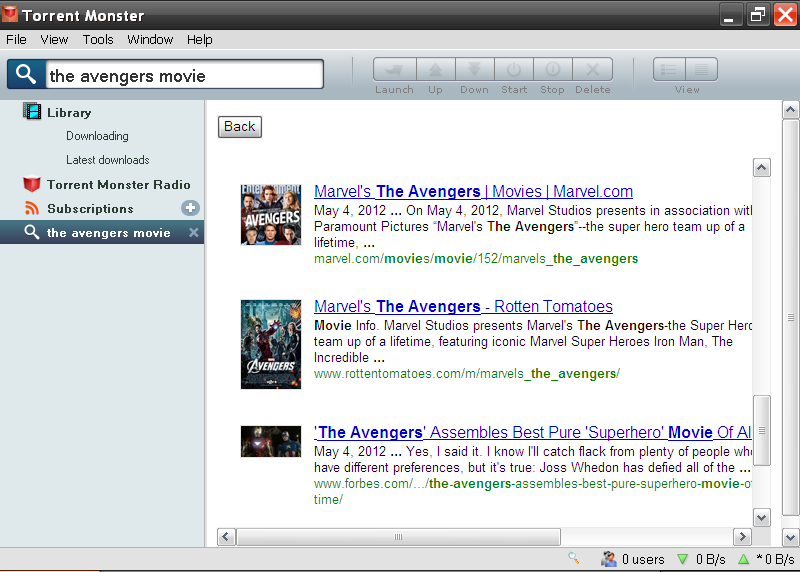Screen dimensions: 800x572
Task: Click the Start power toolbar button
Action: click(x=514, y=69)
